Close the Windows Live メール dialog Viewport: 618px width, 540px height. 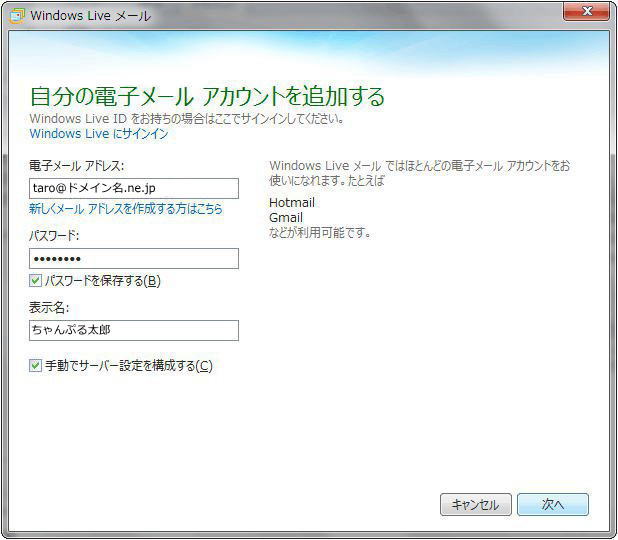(586, 11)
